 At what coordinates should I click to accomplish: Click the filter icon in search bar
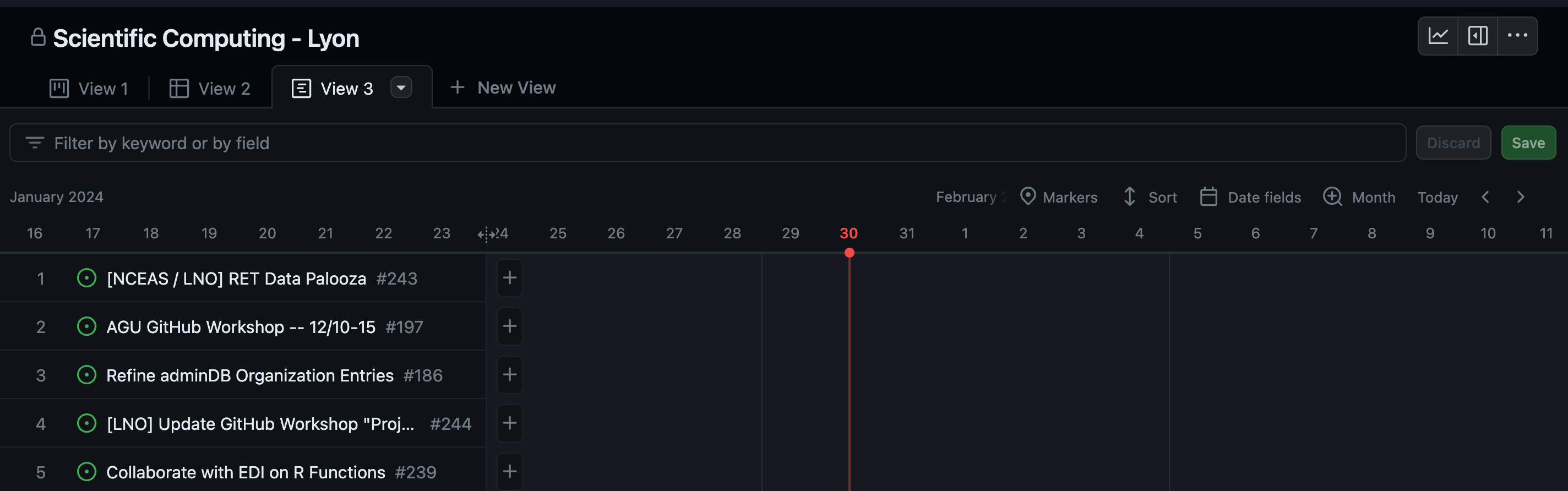point(35,143)
